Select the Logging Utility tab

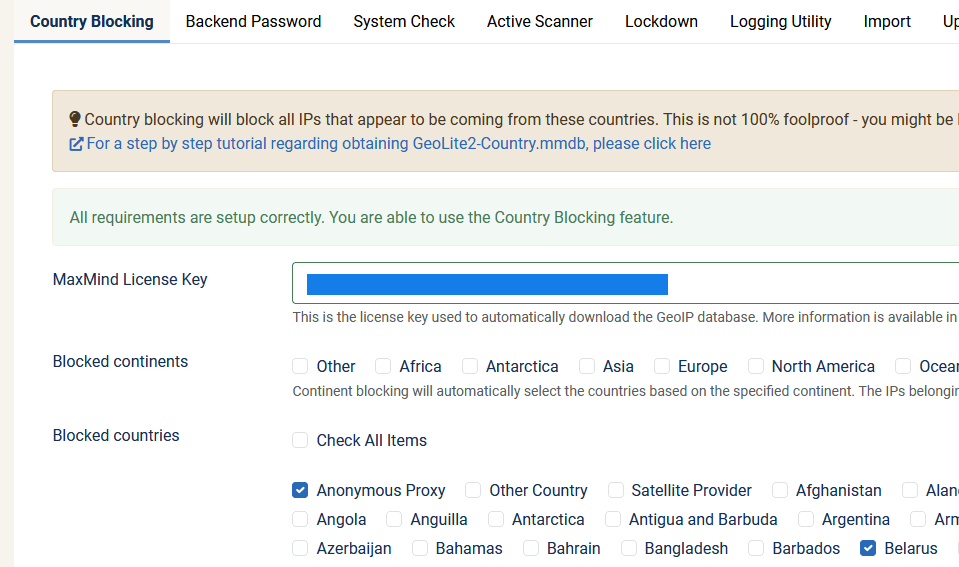[780, 21]
